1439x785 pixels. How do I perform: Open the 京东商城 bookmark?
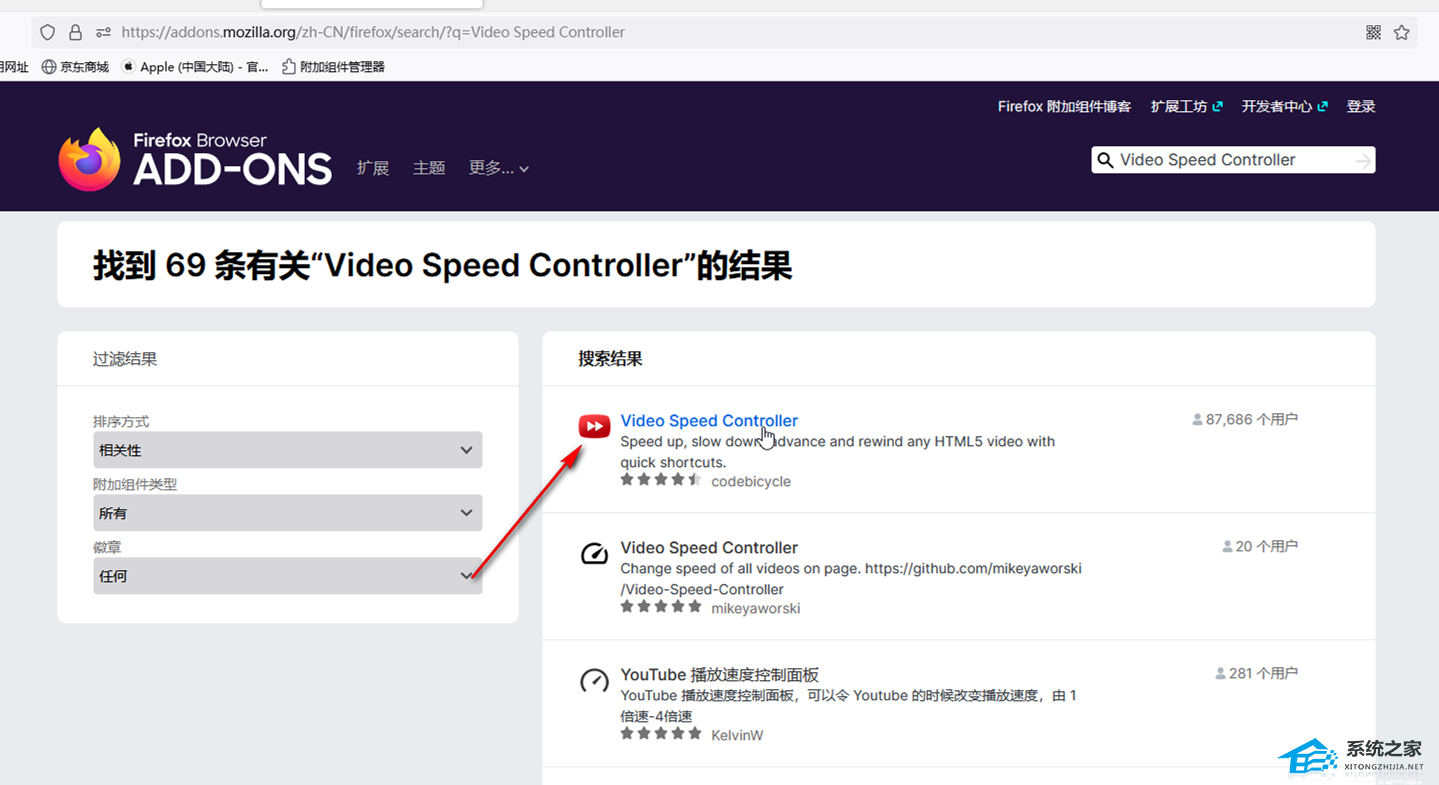coord(75,67)
